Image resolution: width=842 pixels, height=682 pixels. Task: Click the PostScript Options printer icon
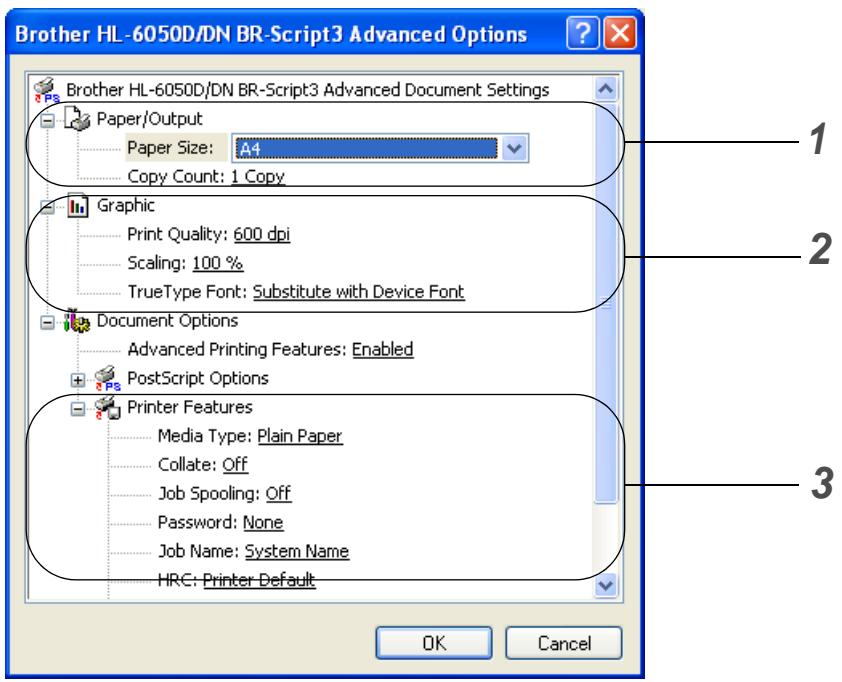click(x=107, y=379)
